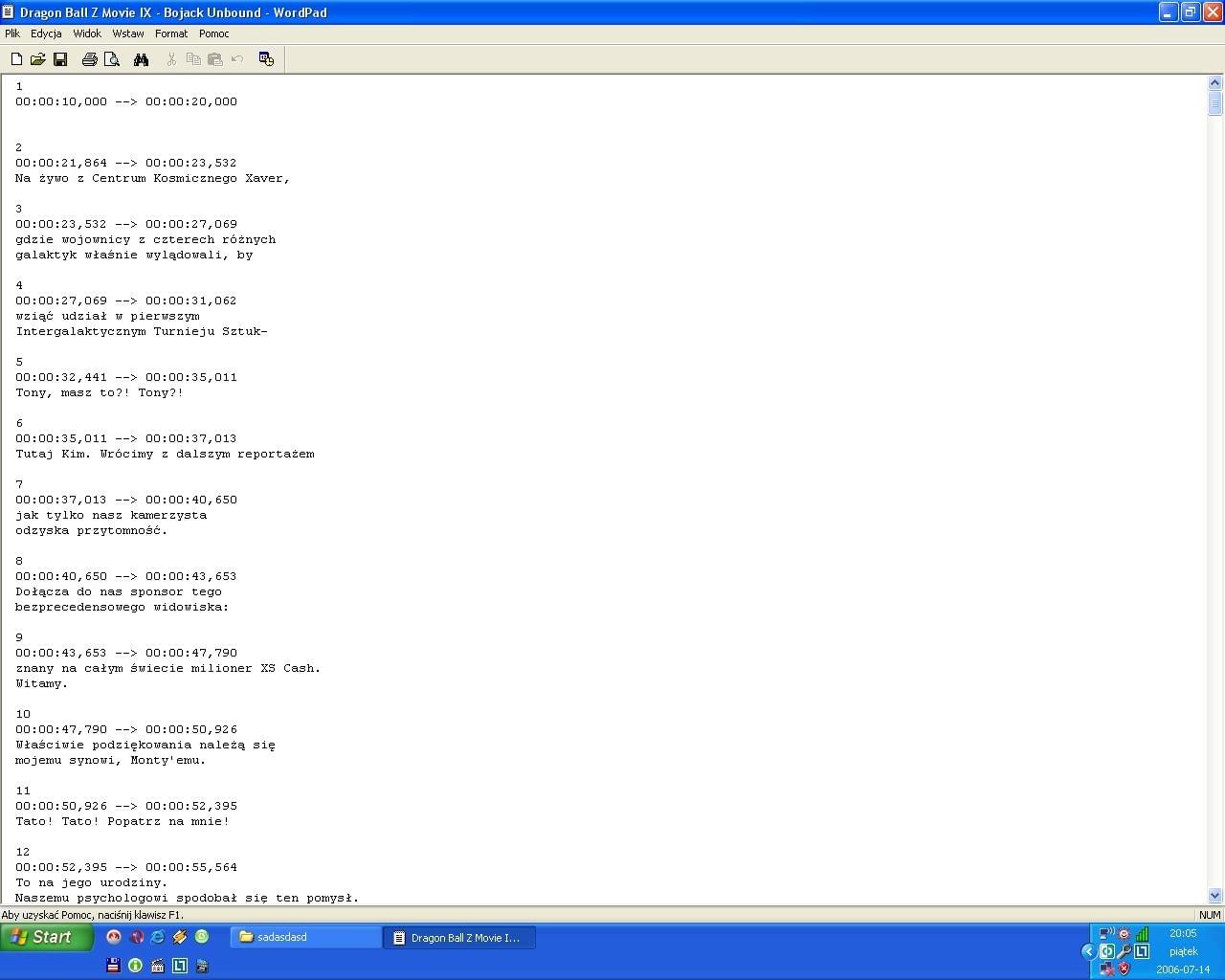The image size is (1225, 980).
Task: Click the Open file toolbar icon
Action: pyautogui.click(x=37, y=59)
